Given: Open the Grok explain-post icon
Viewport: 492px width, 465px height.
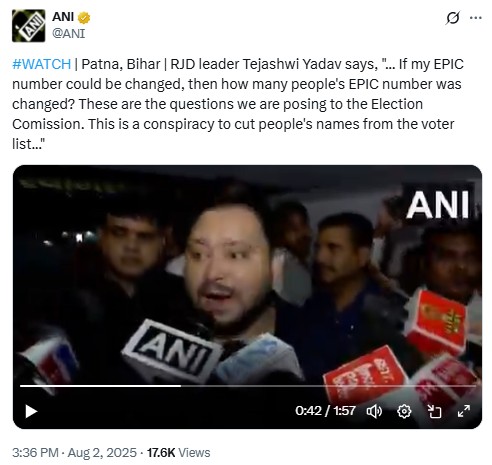Looking at the screenshot, I should pyautogui.click(x=452, y=18).
